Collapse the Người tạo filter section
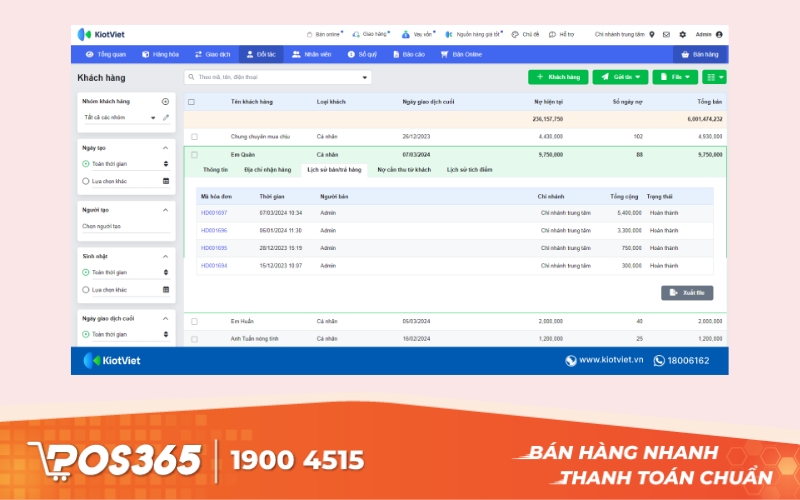The image size is (800, 500). (165, 210)
